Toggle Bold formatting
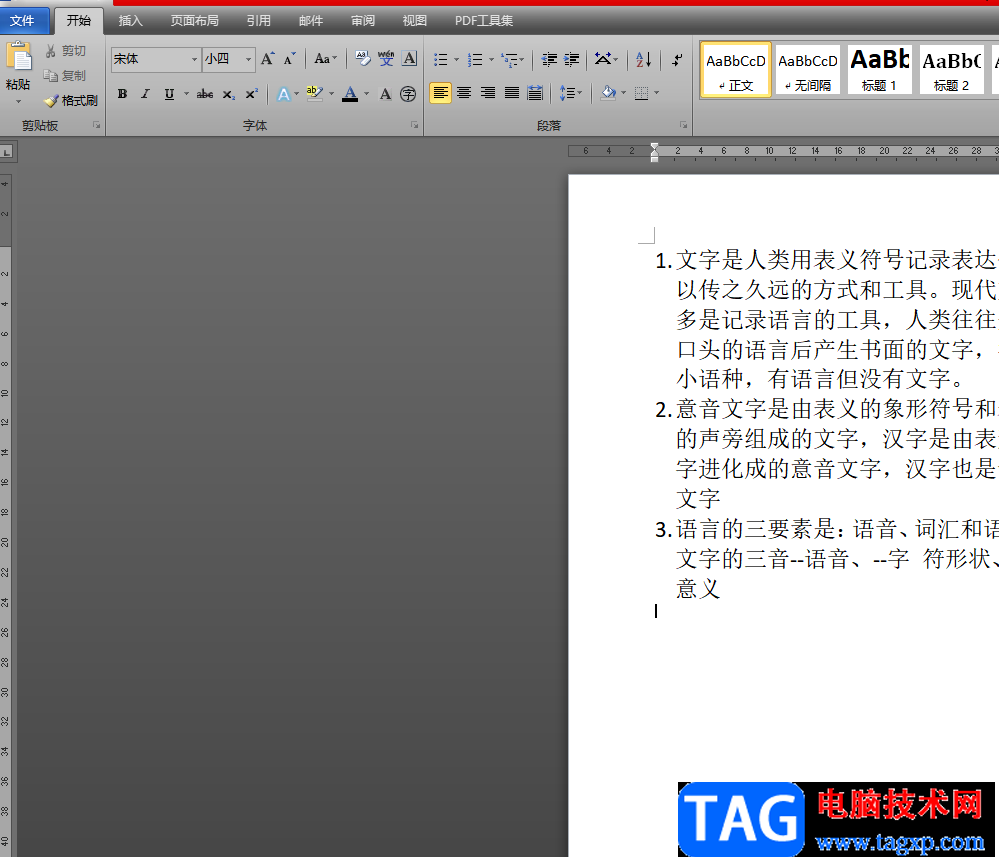This screenshot has width=999, height=857. tap(122, 94)
